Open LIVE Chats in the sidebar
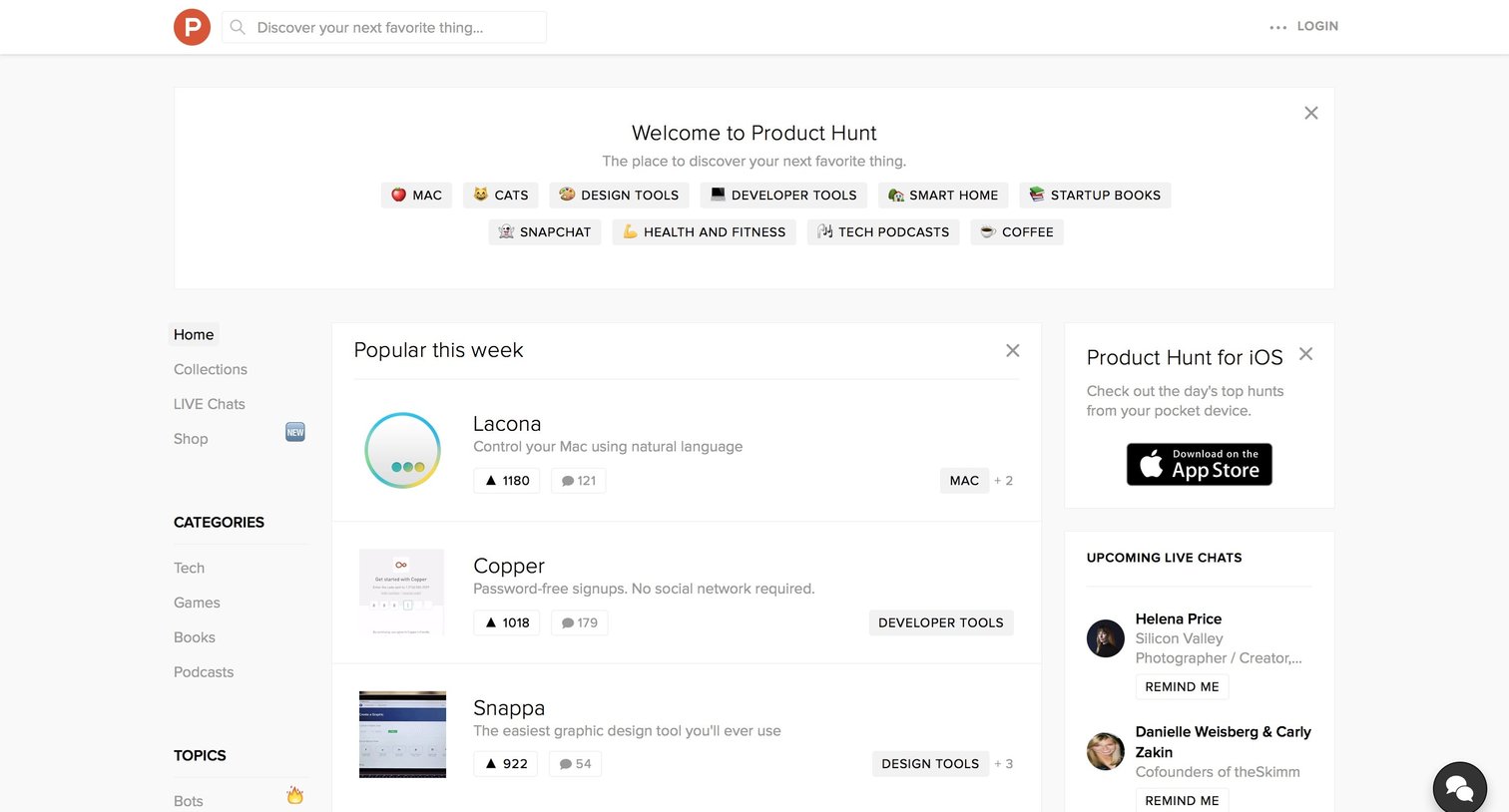The width and height of the screenshot is (1509, 812). 210,404
